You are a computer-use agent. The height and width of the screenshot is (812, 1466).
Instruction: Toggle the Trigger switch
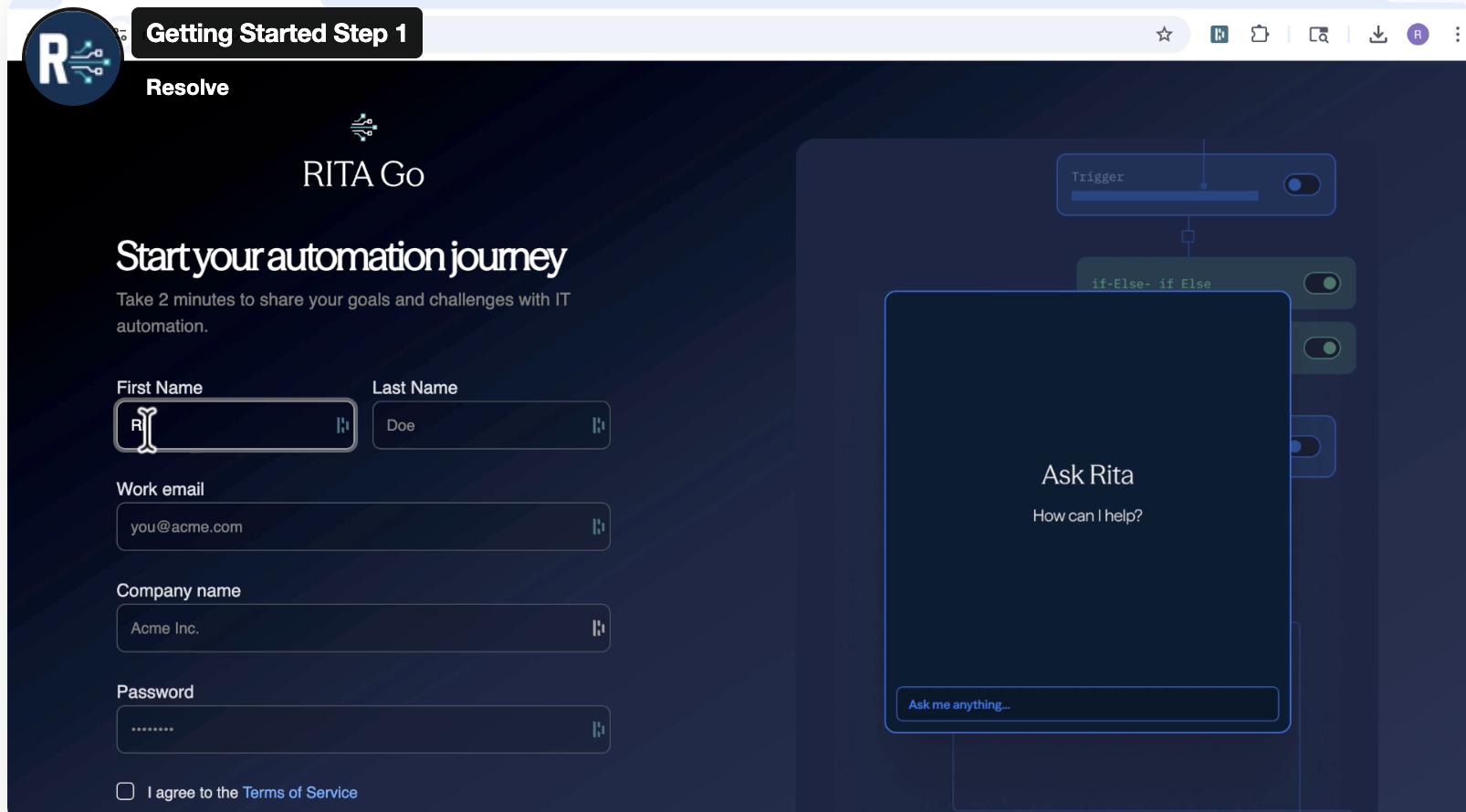(x=1302, y=185)
